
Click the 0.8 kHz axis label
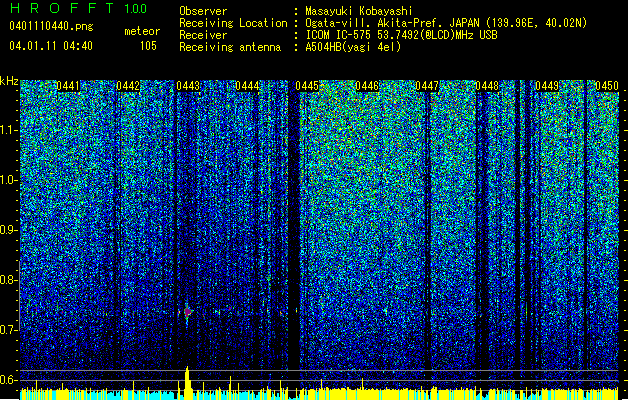[9, 280]
